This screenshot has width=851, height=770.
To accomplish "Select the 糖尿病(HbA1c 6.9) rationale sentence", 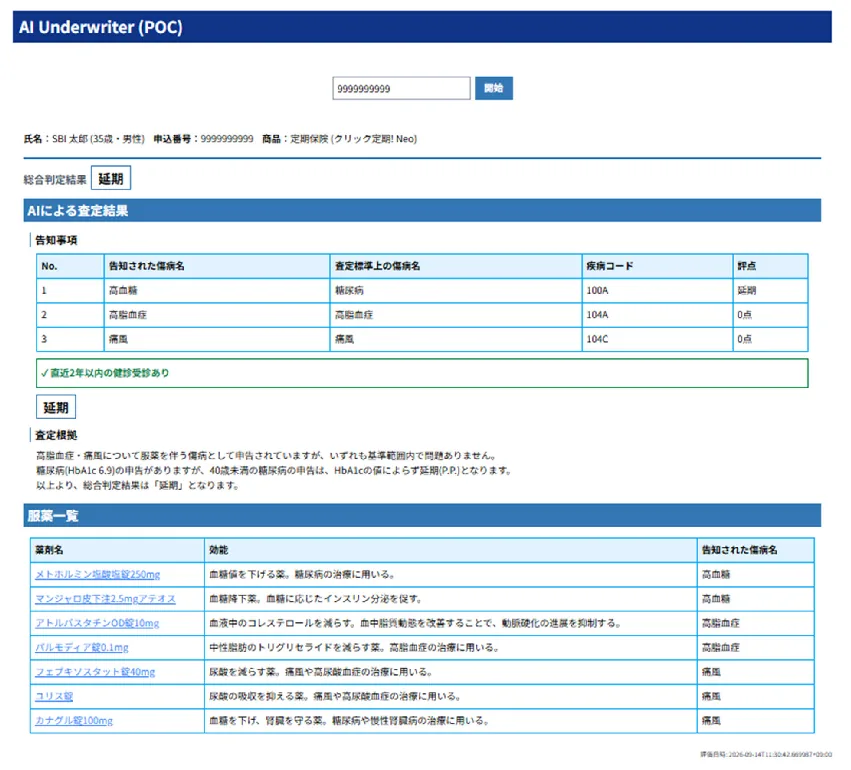I will (274, 470).
